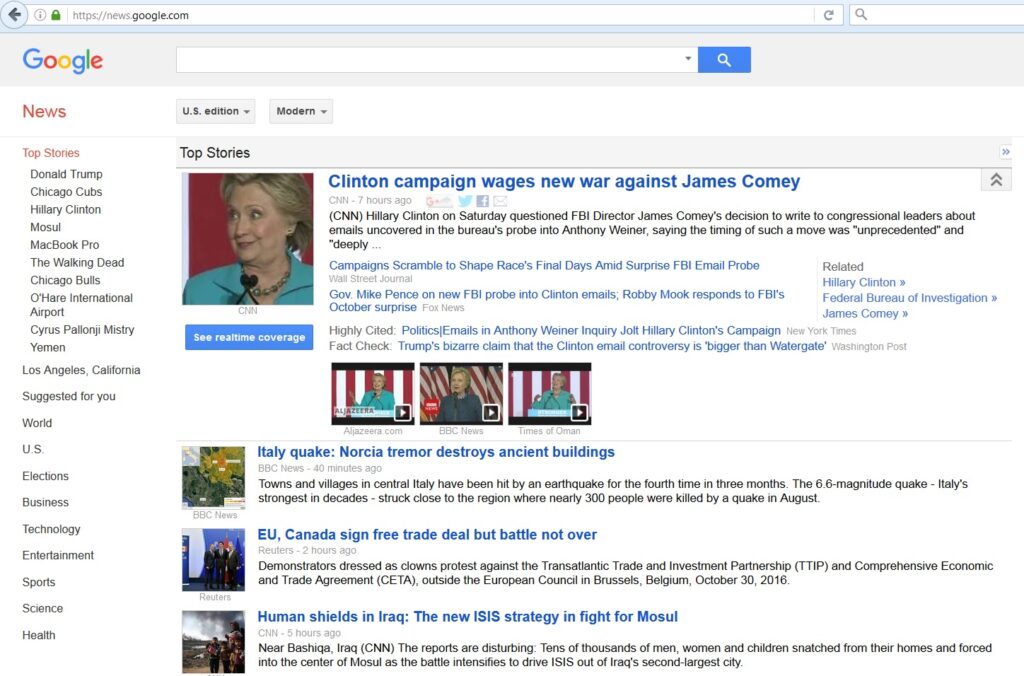Screen dimensions: 1024x676
Task: Click the See realtime coverage button
Action: 249,337
